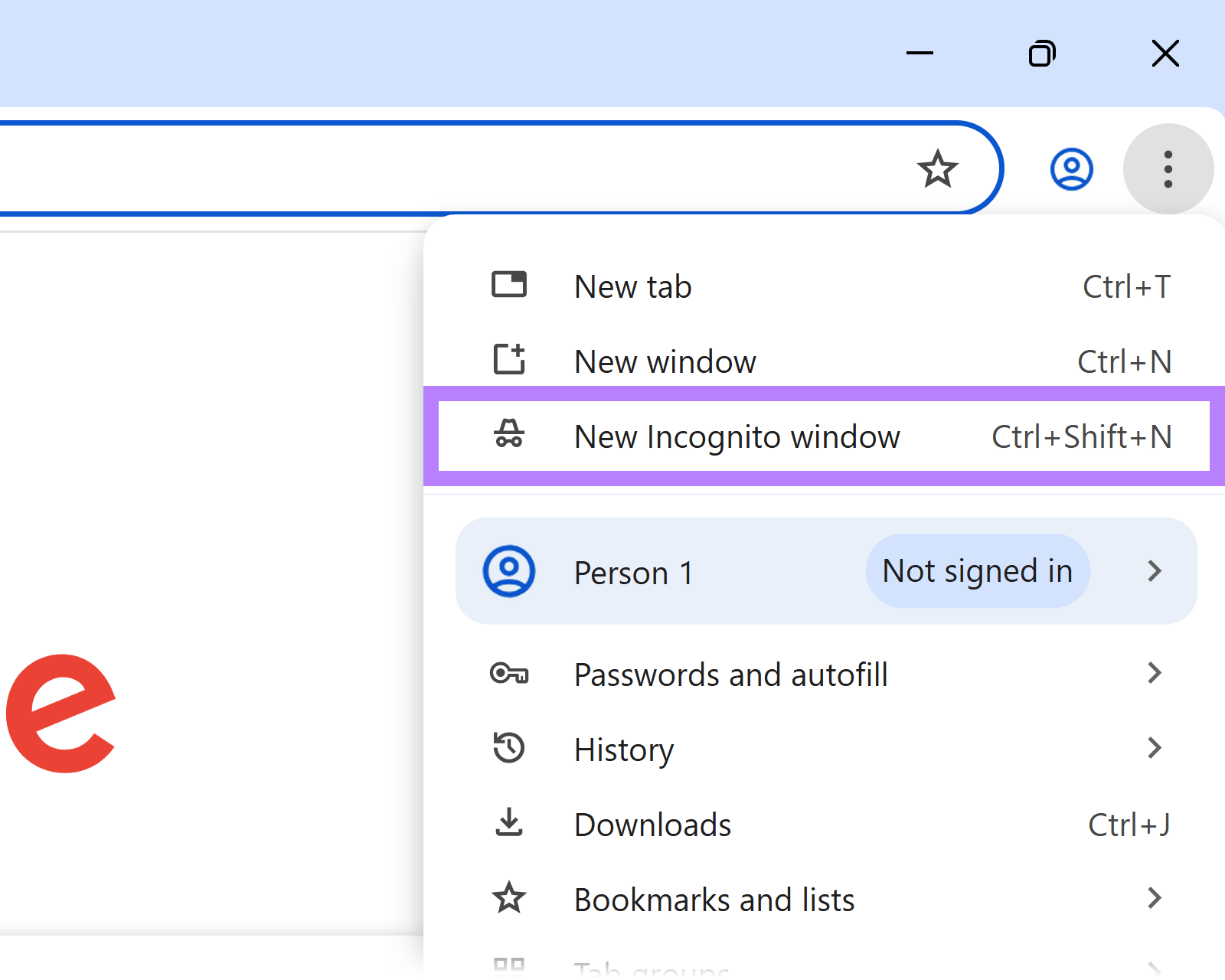Screen dimensions: 1225x980
Task: Expand the Person 1 profile chevron
Action: [x=1154, y=570]
